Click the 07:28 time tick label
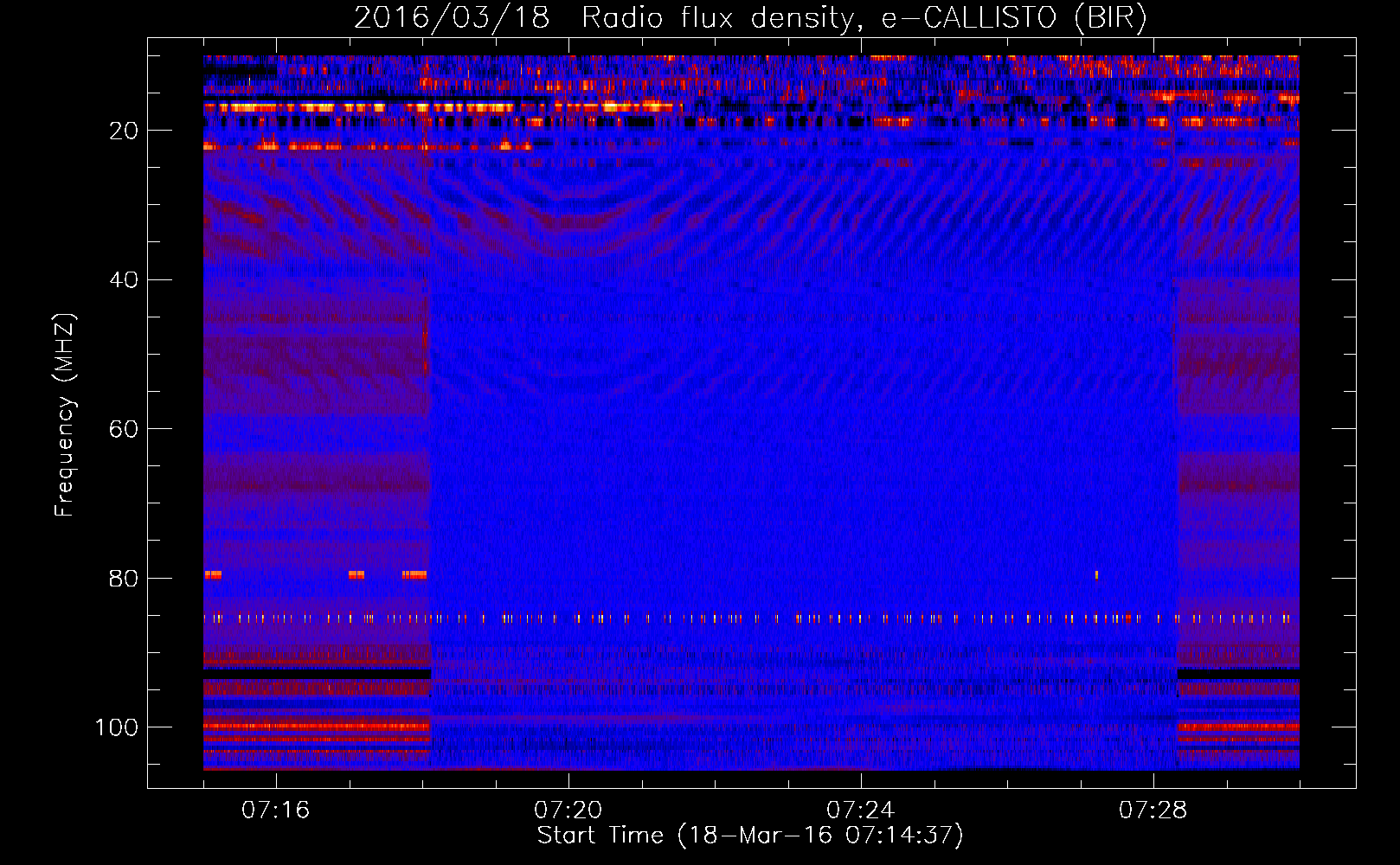This screenshot has height=865, width=1400. tap(1153, 811)
